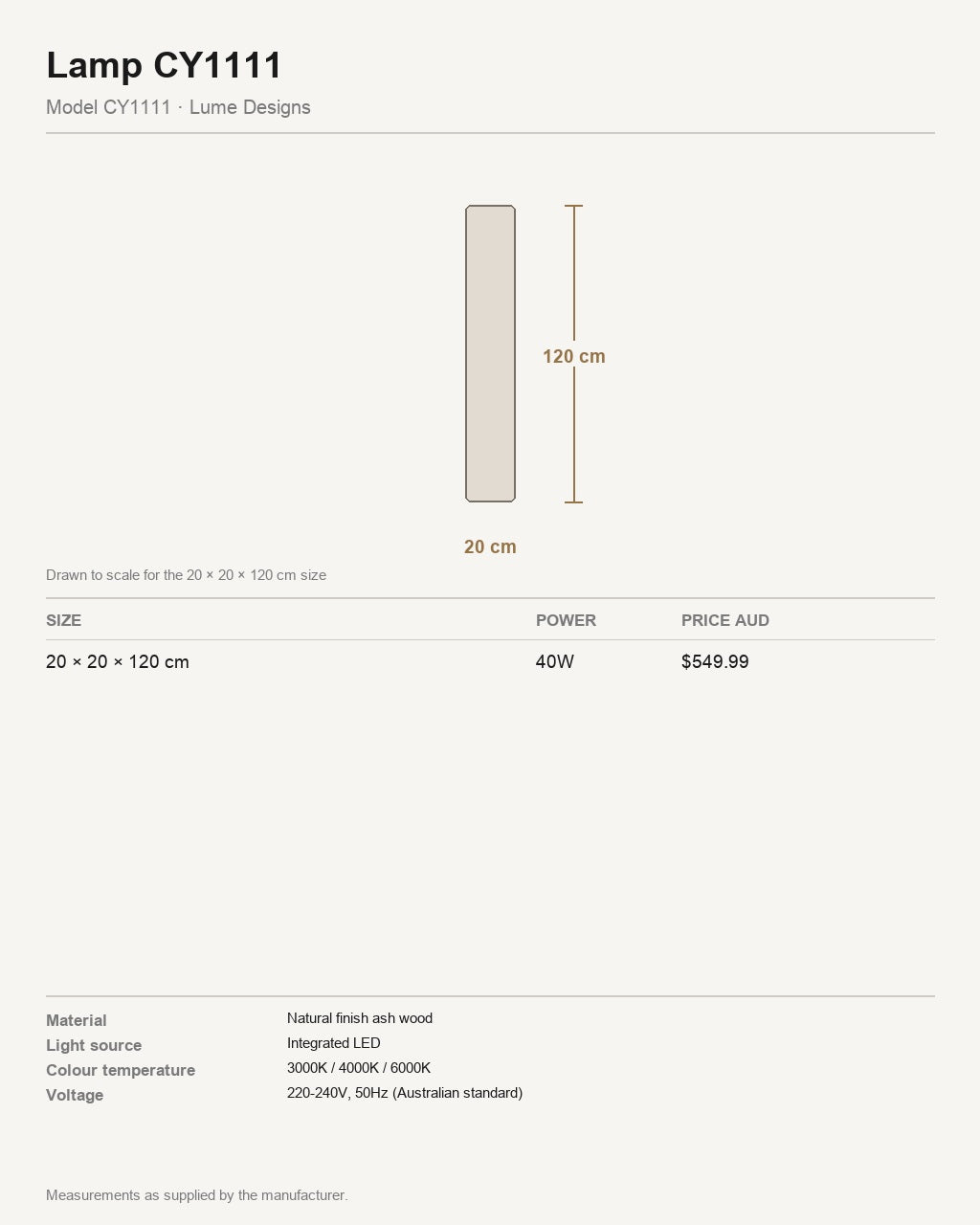The width and height of the screenshot is (980, 1225).
Task: Click the 20 cm width label
Action: [490, 546]
